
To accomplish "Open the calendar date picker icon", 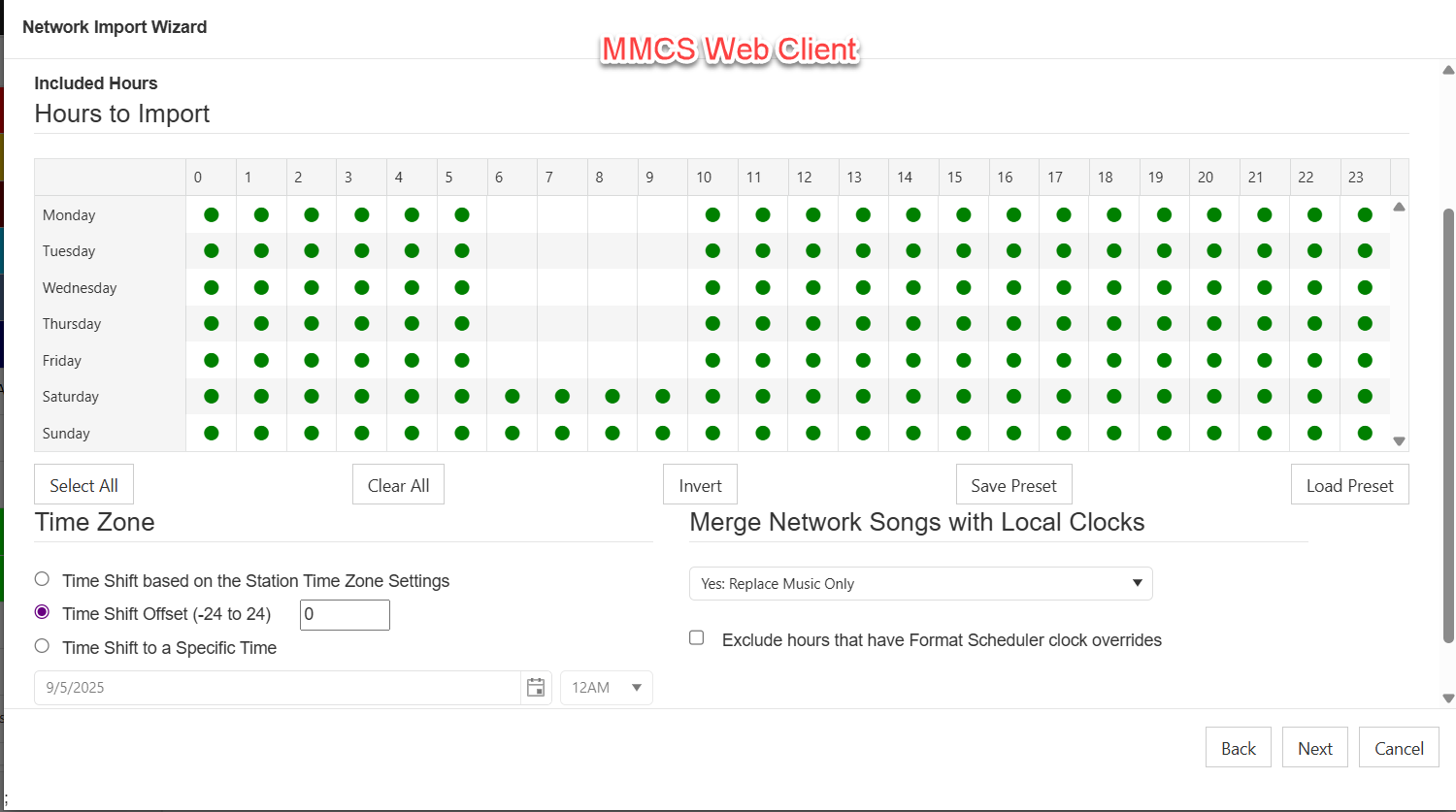I will tap(535, 688).
